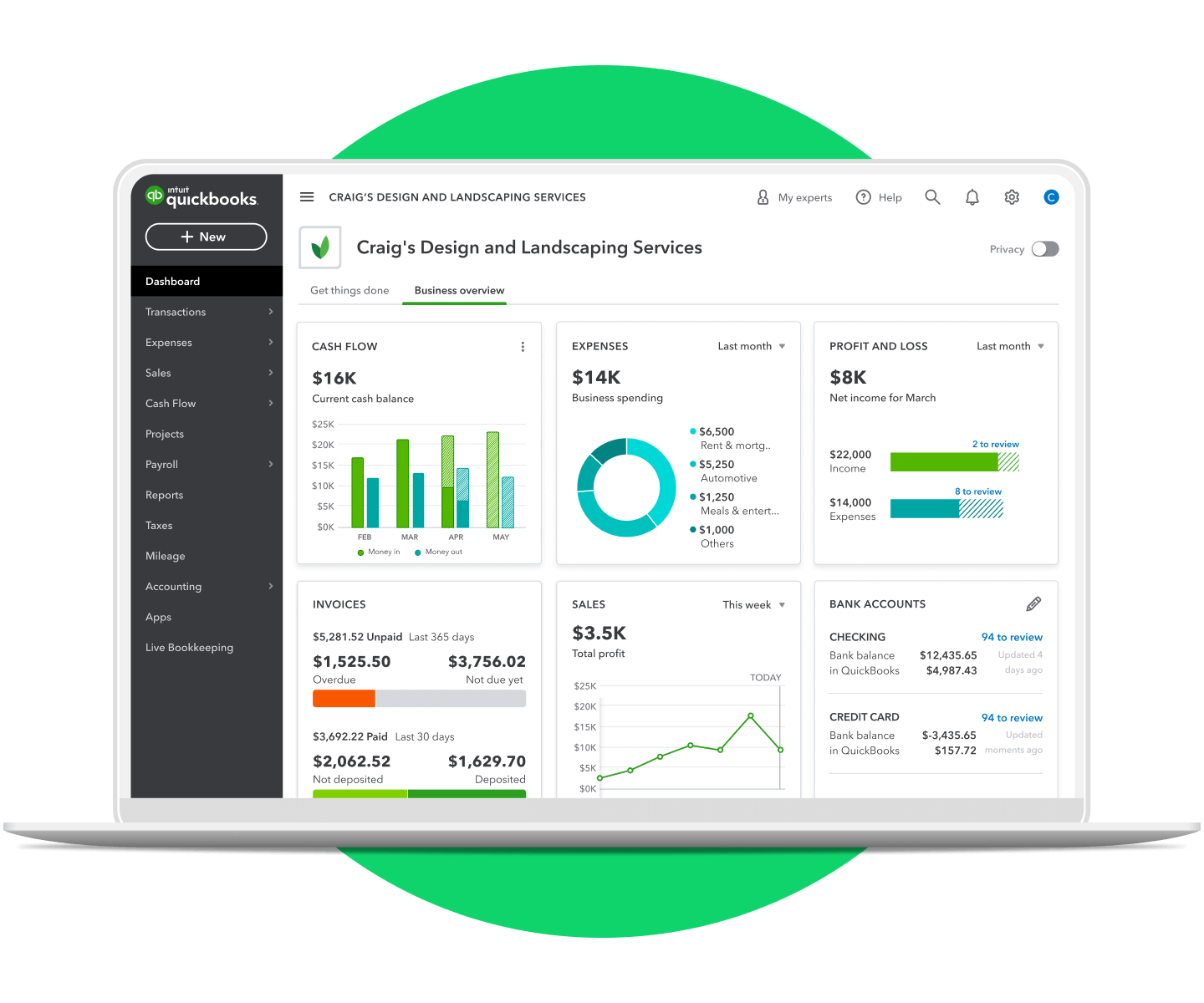Click the sales line chart peak point
Viewport: 1204px width, 1003px height.
(751, 715)
